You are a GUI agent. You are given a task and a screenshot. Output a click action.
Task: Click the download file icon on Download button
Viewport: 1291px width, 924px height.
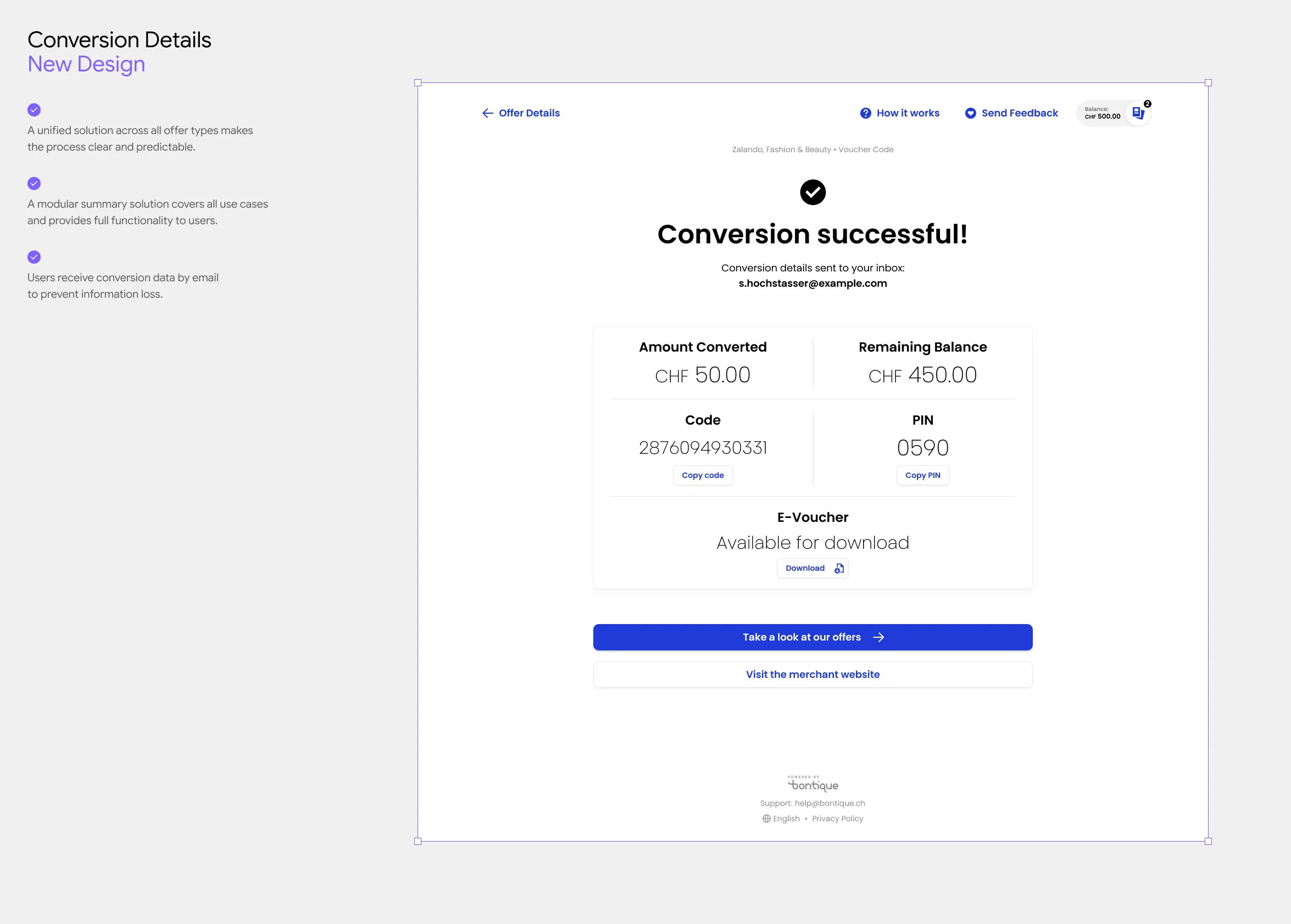click(839, 569)
